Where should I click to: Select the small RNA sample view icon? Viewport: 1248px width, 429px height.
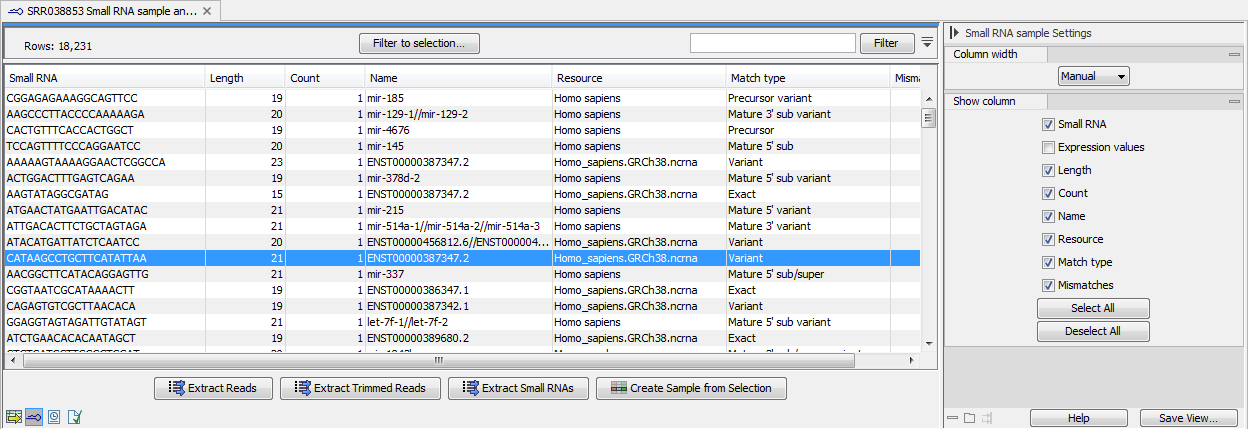(x=34, y=416)
